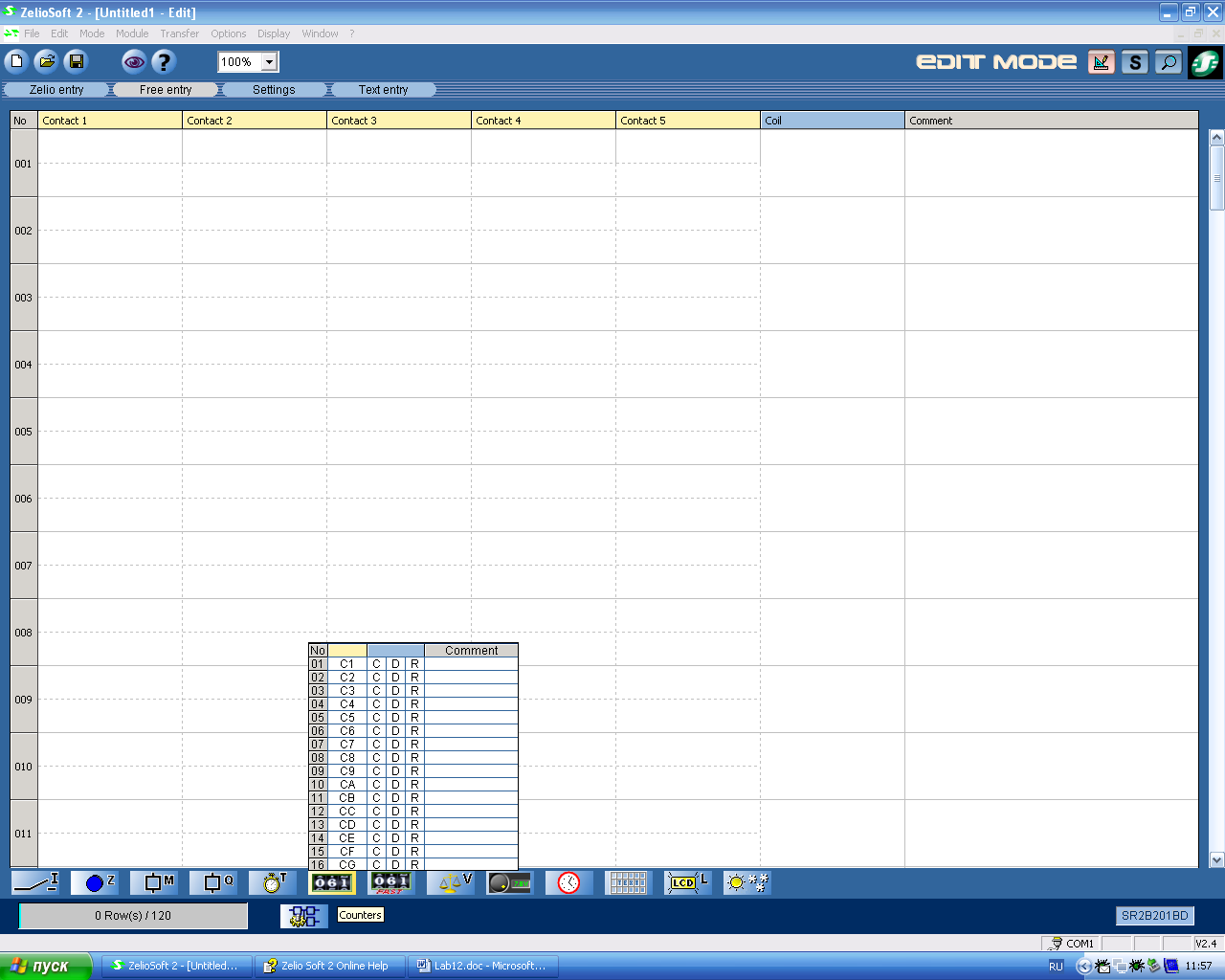
Task: Select the clocks icon
Action: tap(568, 882)
